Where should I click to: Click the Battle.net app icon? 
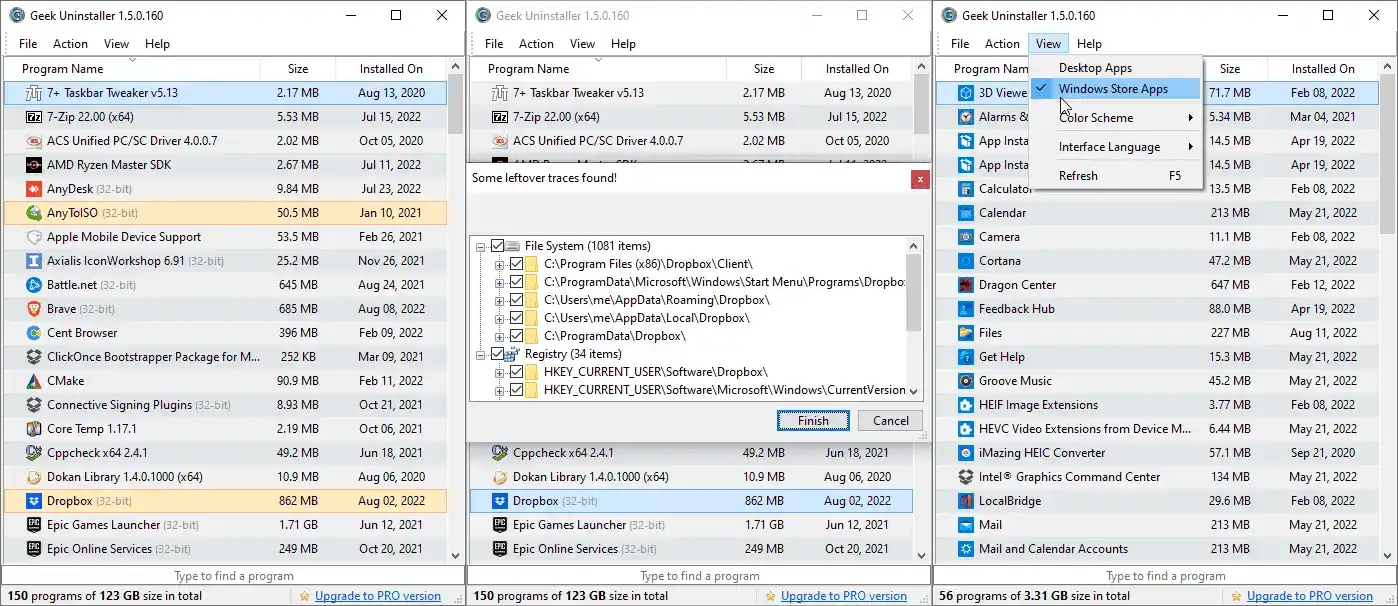pos(32,285)
